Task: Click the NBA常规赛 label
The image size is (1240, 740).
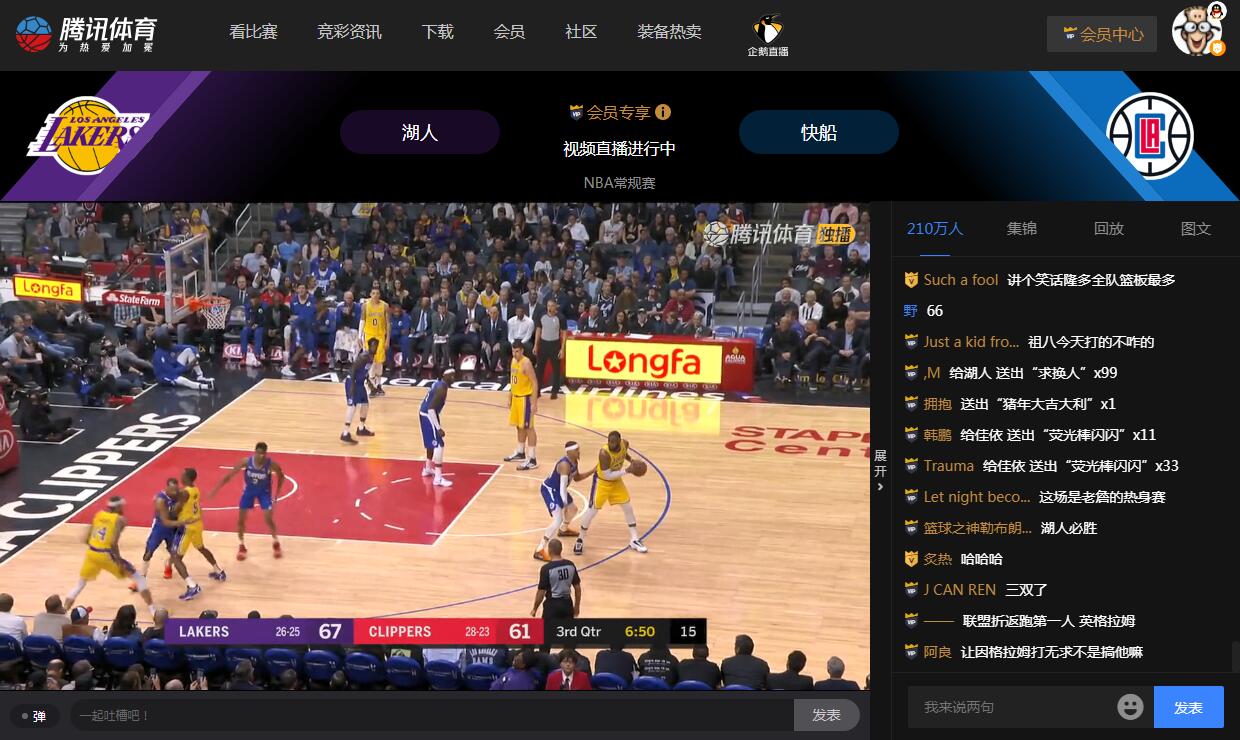Action: pos(620,183)
